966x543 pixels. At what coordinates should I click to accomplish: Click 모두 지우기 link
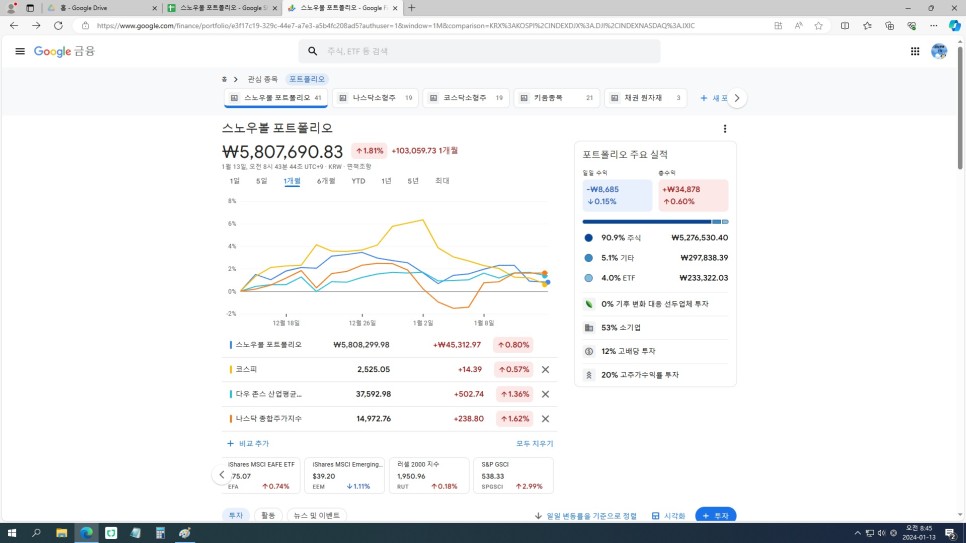(x=535, y=444)
